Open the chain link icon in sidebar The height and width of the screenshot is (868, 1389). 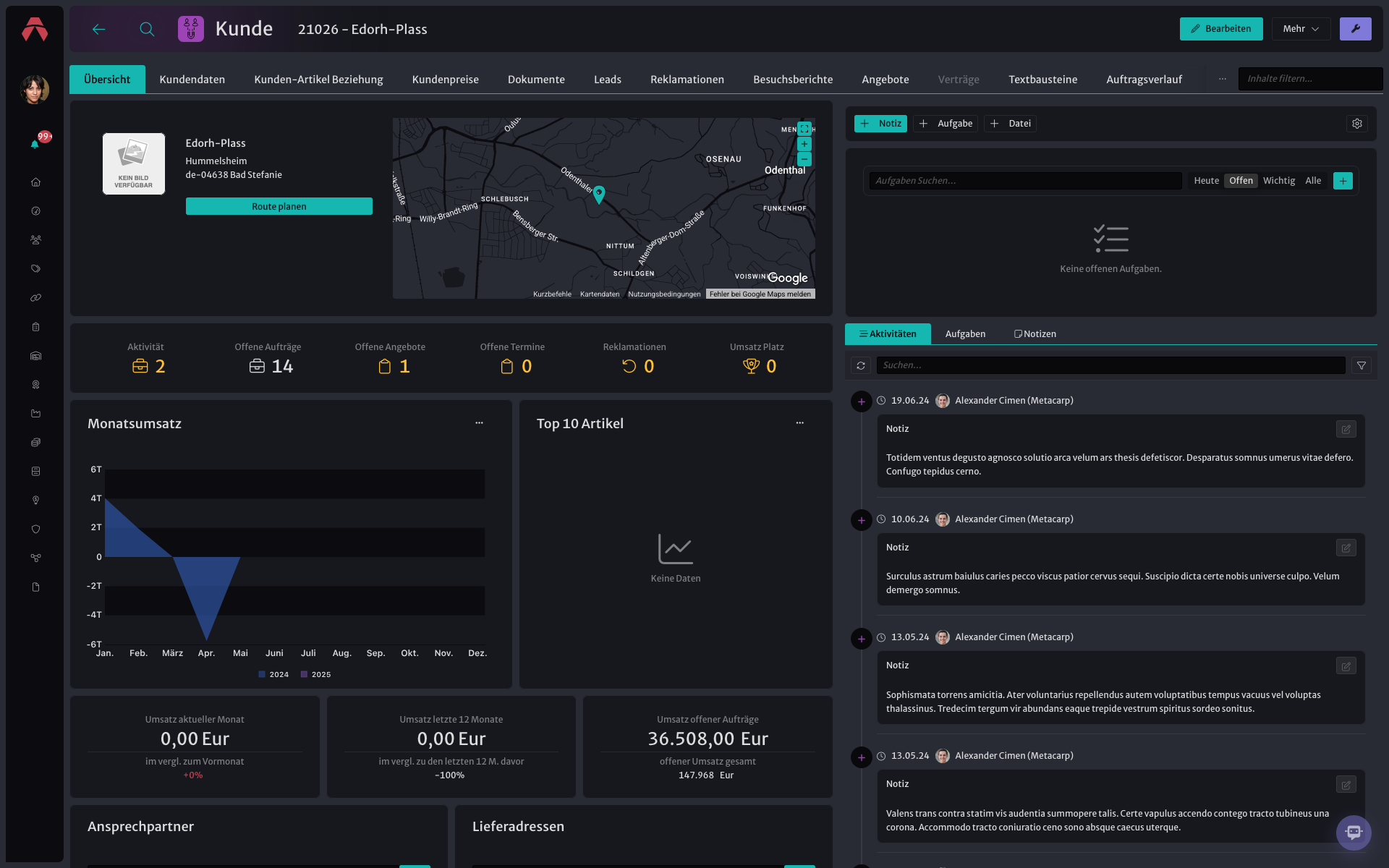coord(35,298)
